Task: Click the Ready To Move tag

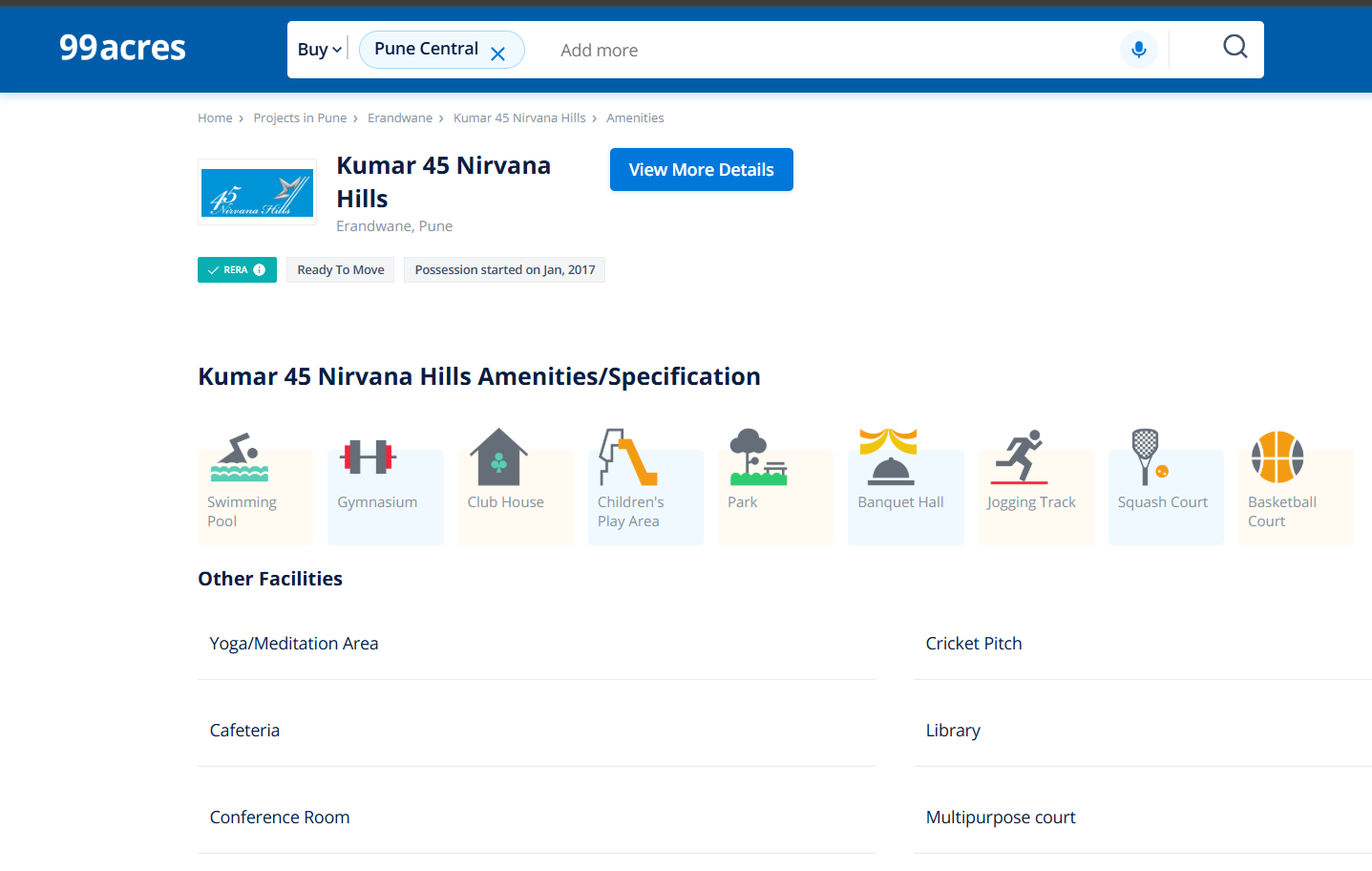Action: click(x=341, y=270)
